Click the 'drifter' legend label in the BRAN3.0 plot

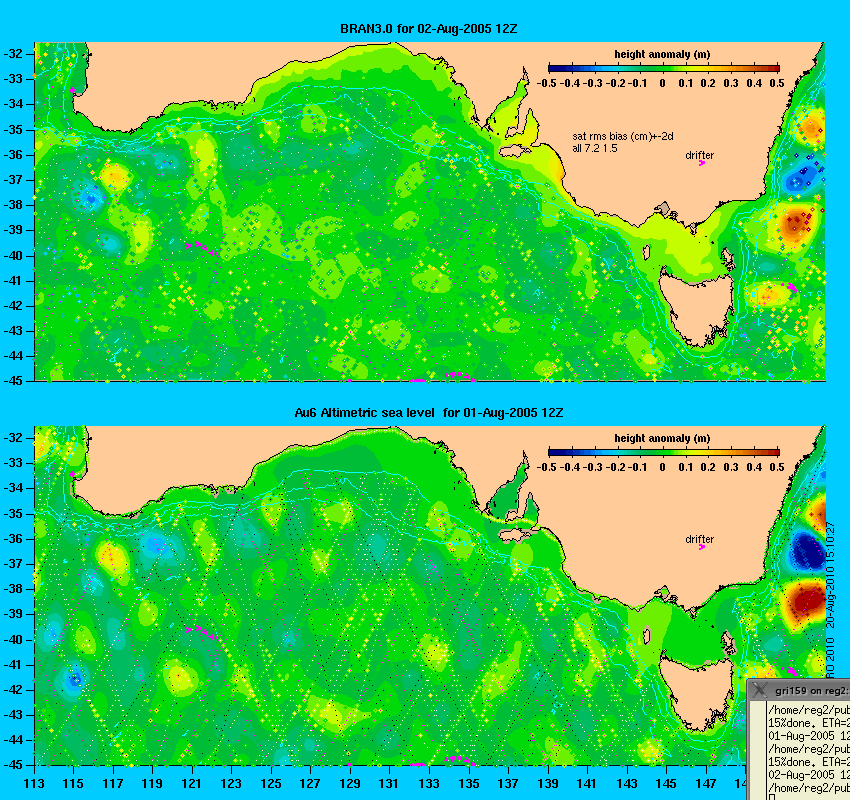699,155
